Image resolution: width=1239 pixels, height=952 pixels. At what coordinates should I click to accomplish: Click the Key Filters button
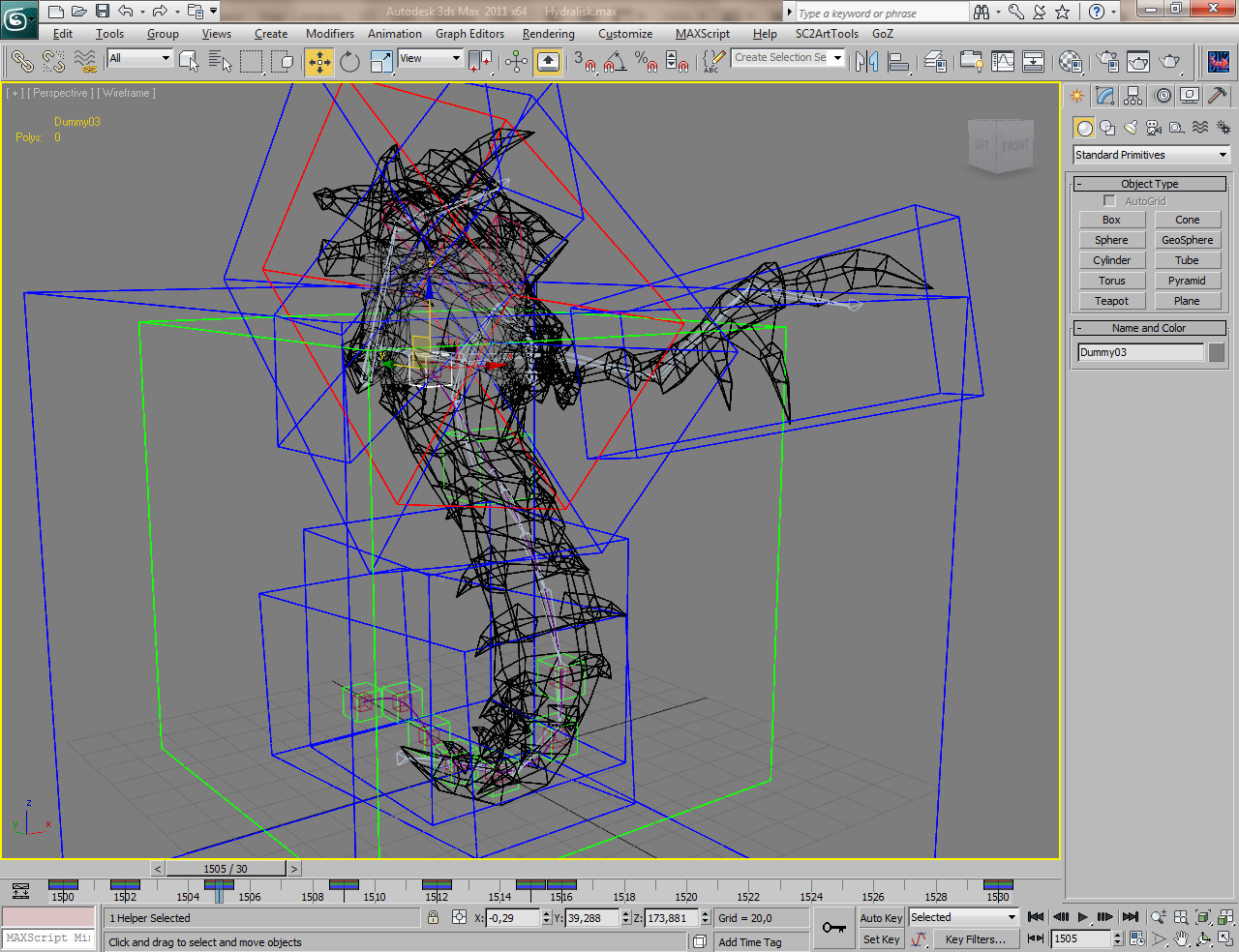click(975, 939)
